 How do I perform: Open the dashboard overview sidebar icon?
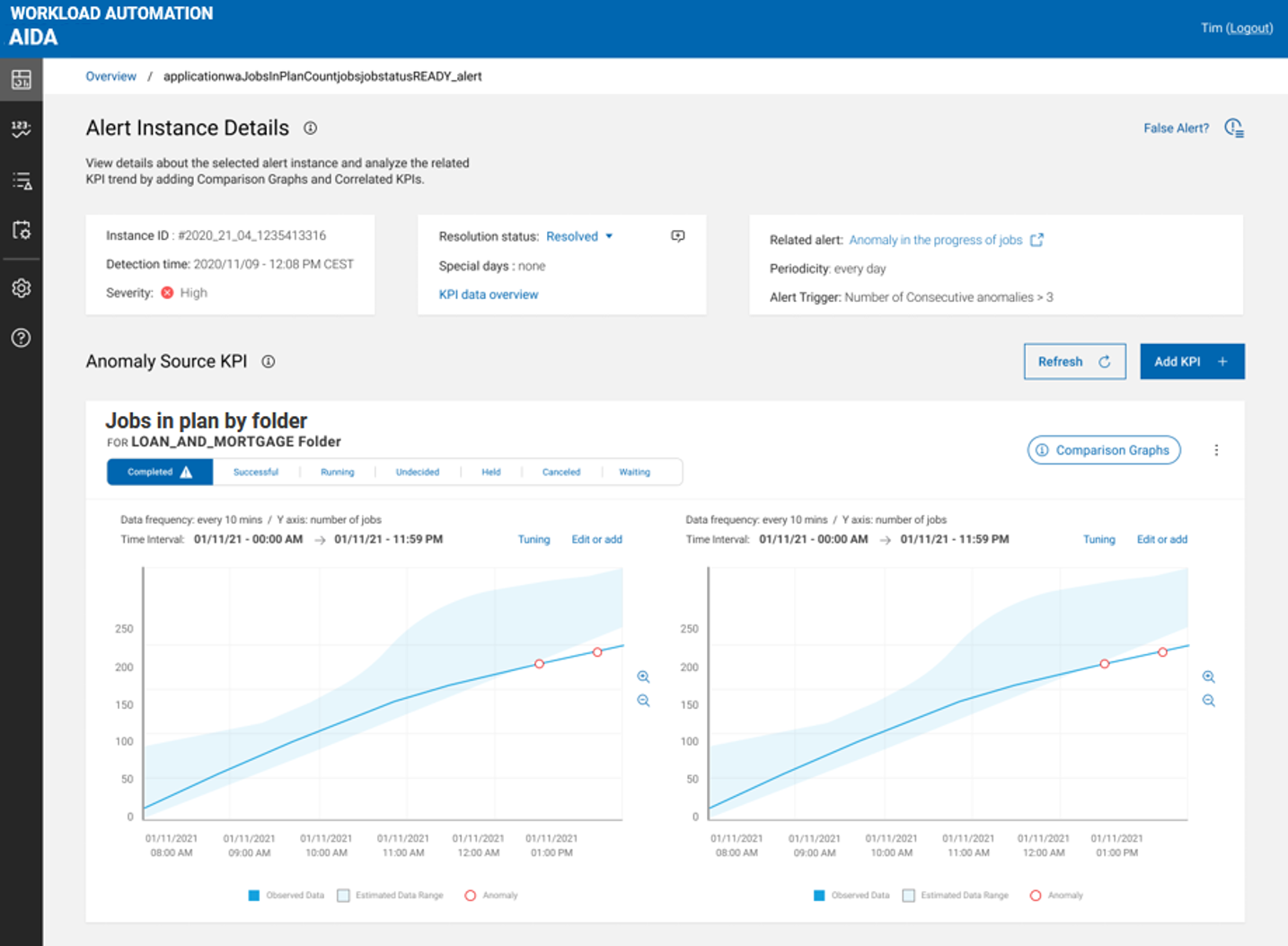pyautogui.click(x=22, y=80)
